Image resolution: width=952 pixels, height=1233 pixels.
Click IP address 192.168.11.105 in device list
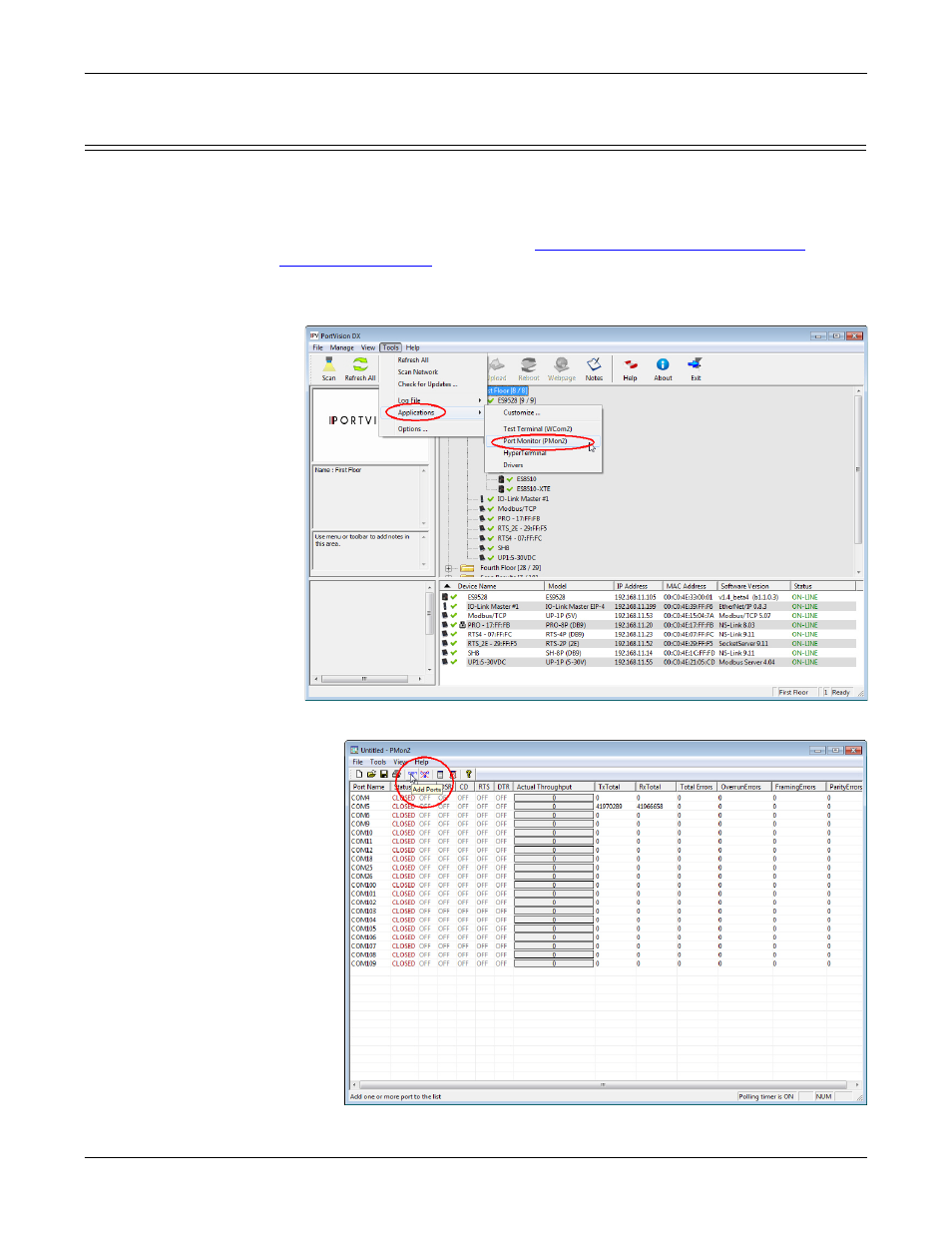pos(636,597)
